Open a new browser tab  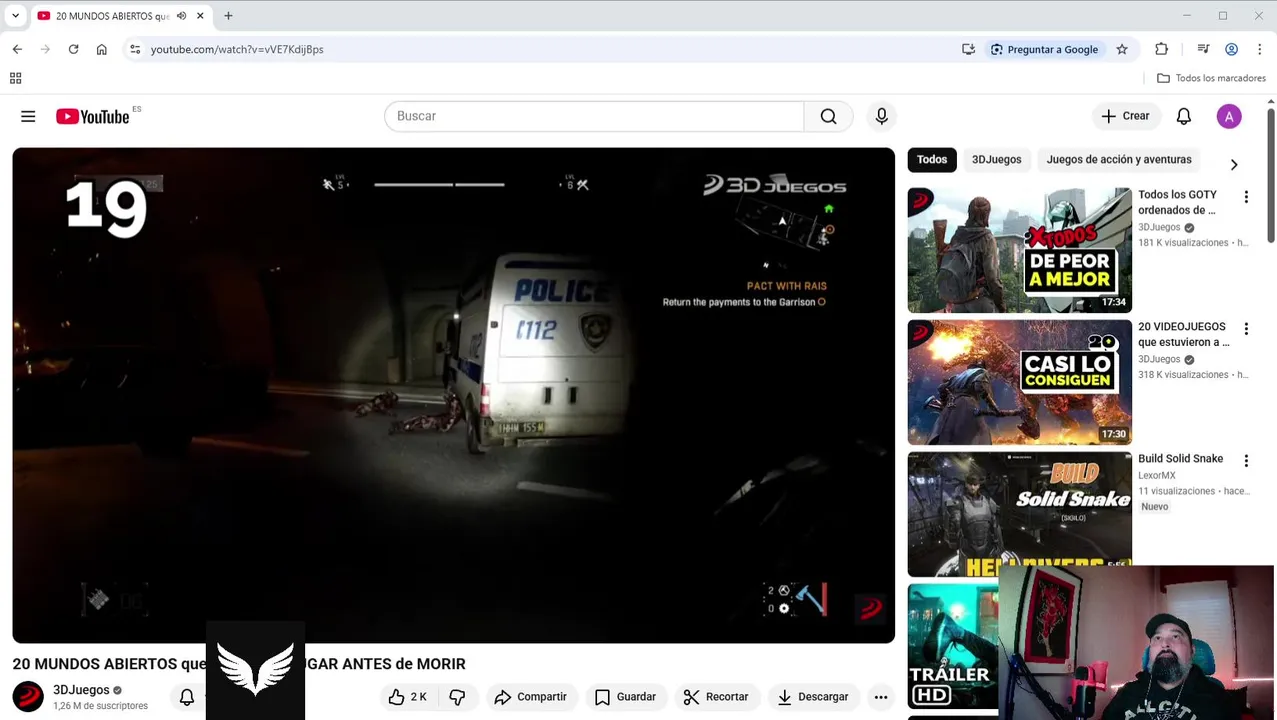click(x=228, y=16)
